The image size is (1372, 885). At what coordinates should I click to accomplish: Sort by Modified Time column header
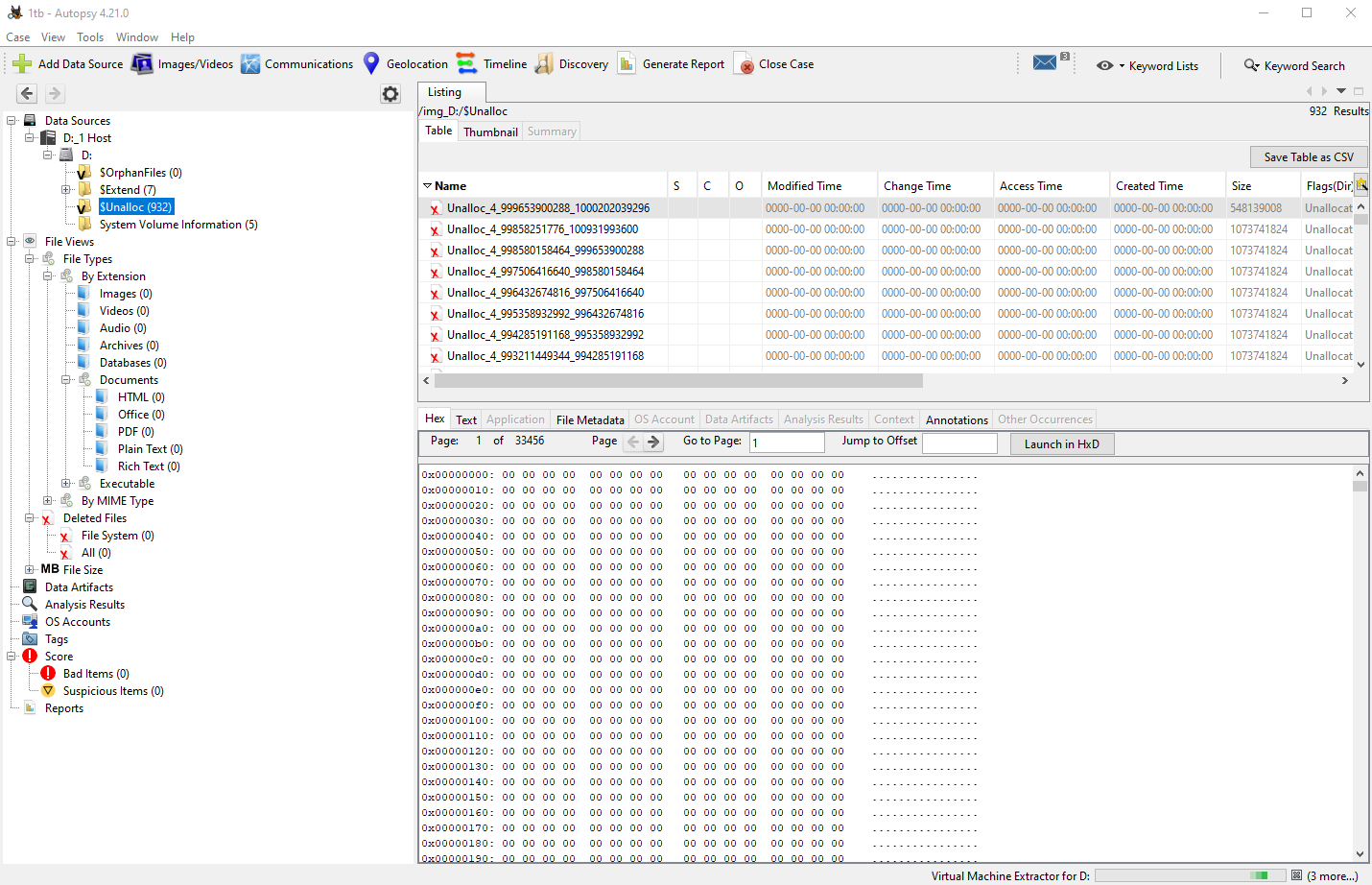[818, 186]
